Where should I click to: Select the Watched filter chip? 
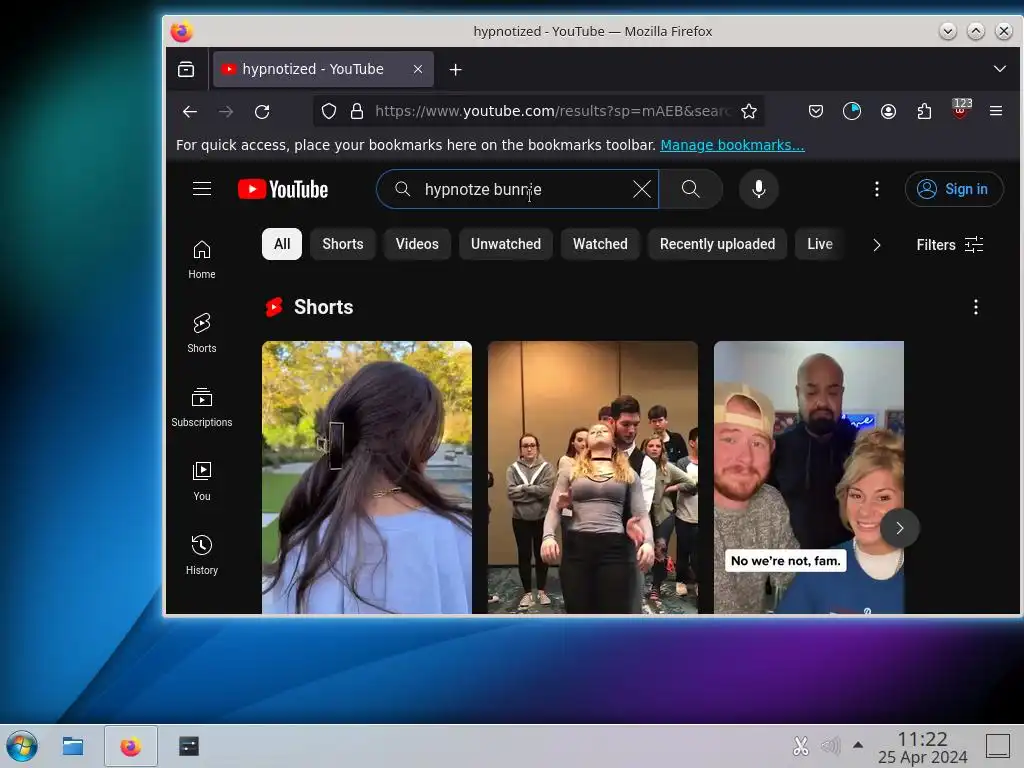coord(600,244)
